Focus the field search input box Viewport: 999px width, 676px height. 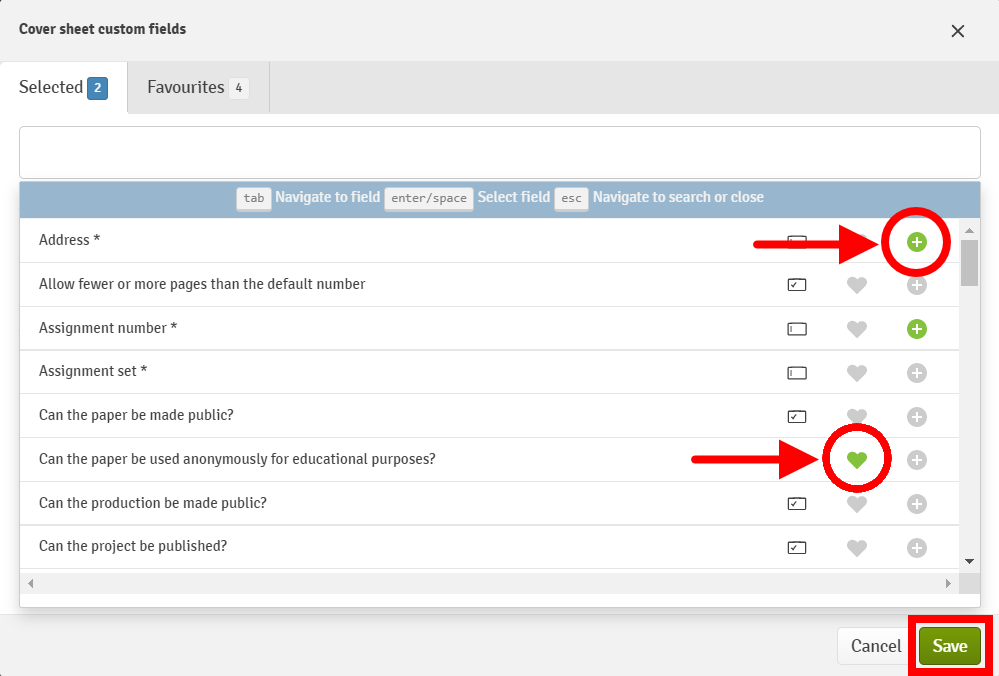[x=499, y=152]
